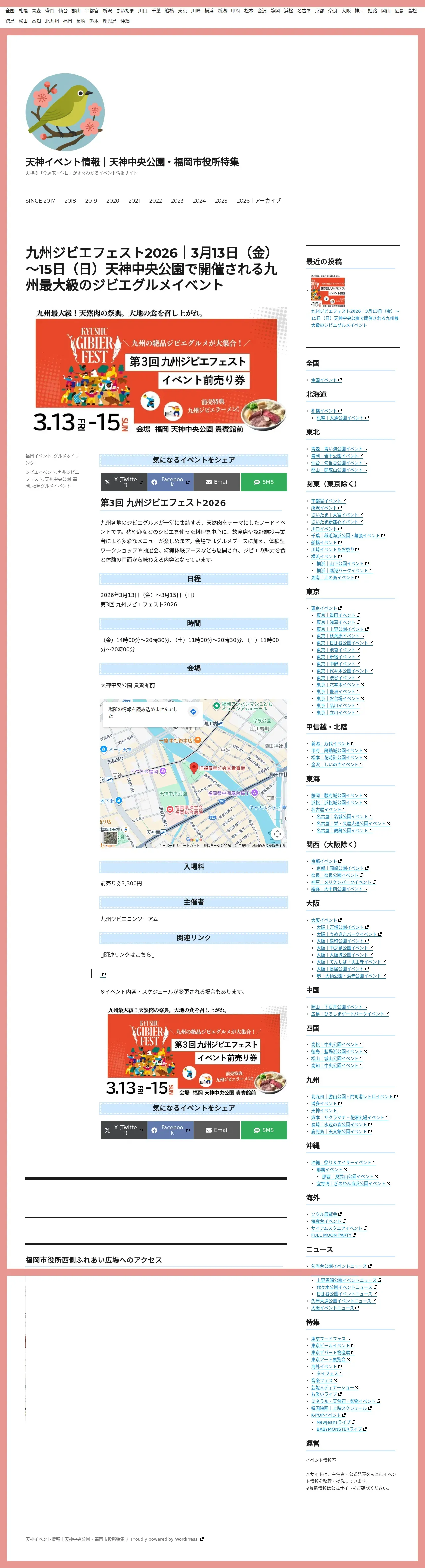Viewport: 425px width, 1568px height.
Task: Open the 2023 archive menu item
Action: [x=177, y=200]
